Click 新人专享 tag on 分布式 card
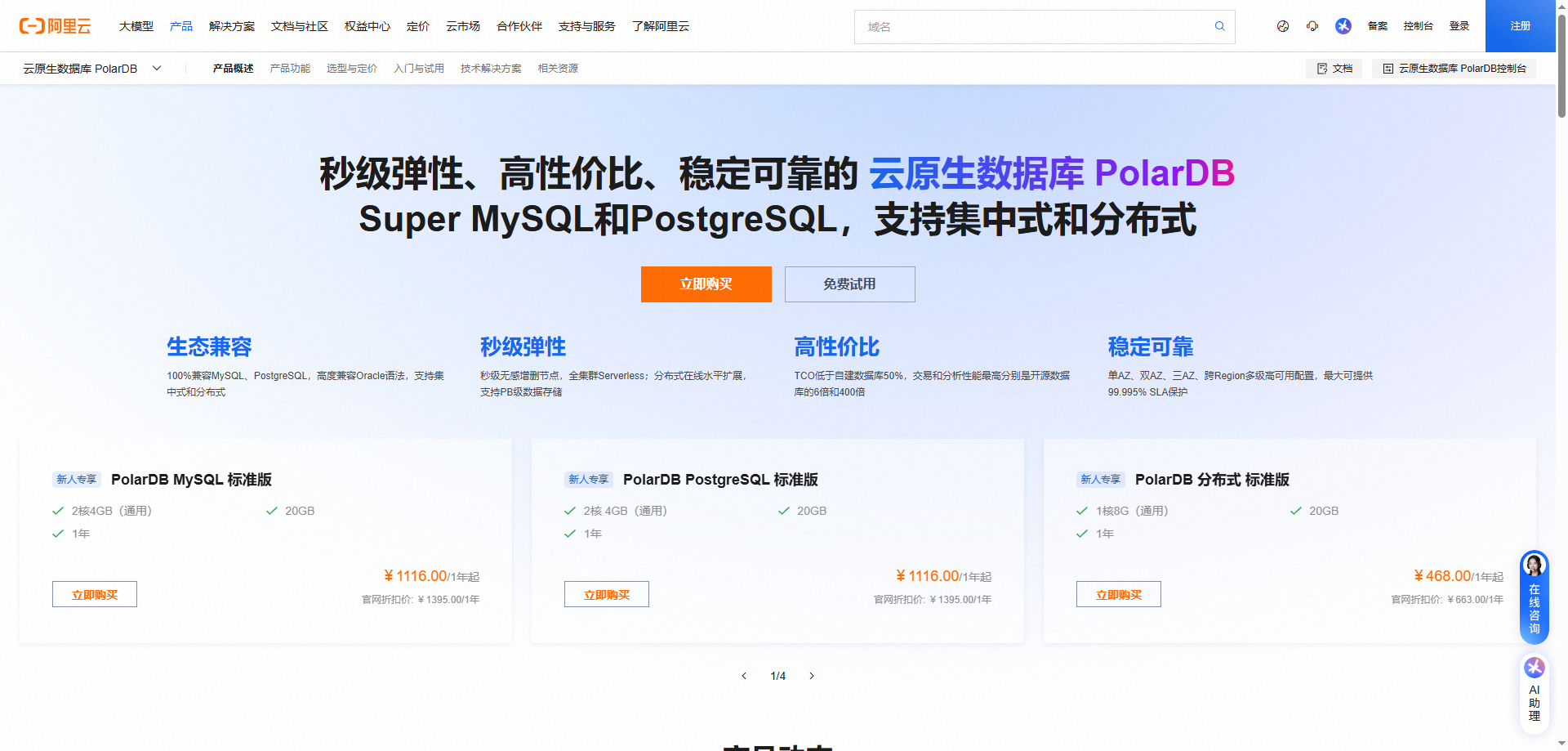The height and width of the screenshot is (751, 1568). coord(1100,480)
